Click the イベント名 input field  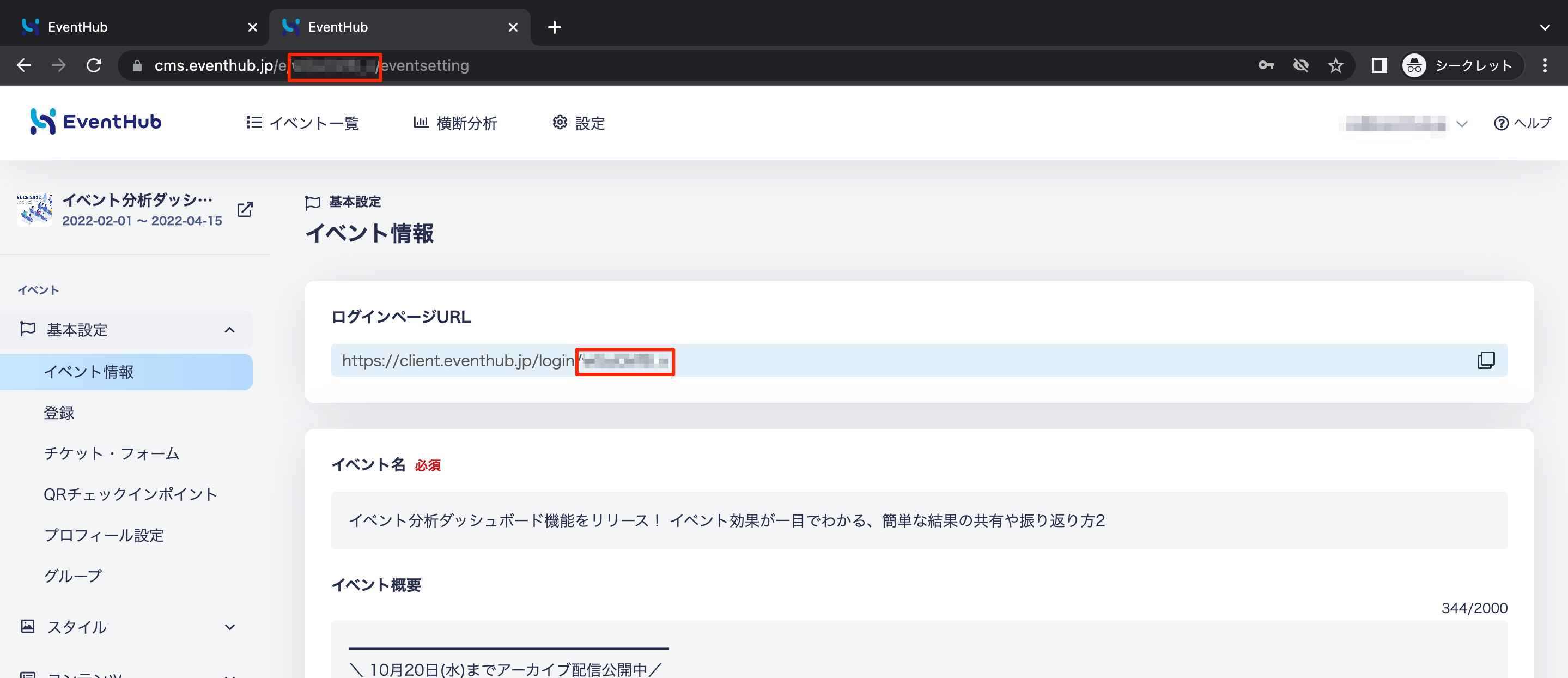tap(919, 520)
